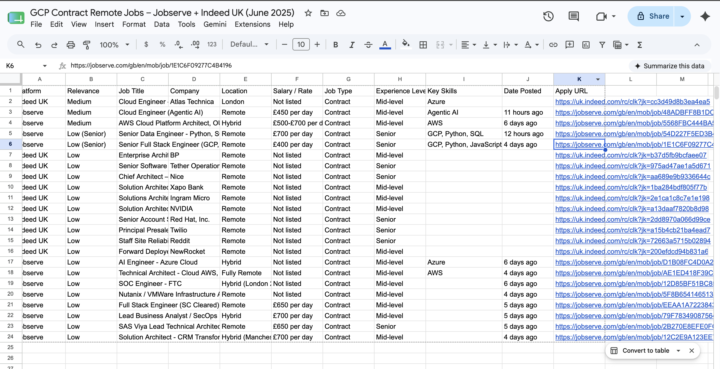The height and width of the screenshot is (369, 720).
Task: Insert a chart
Action: pos(586,45)
